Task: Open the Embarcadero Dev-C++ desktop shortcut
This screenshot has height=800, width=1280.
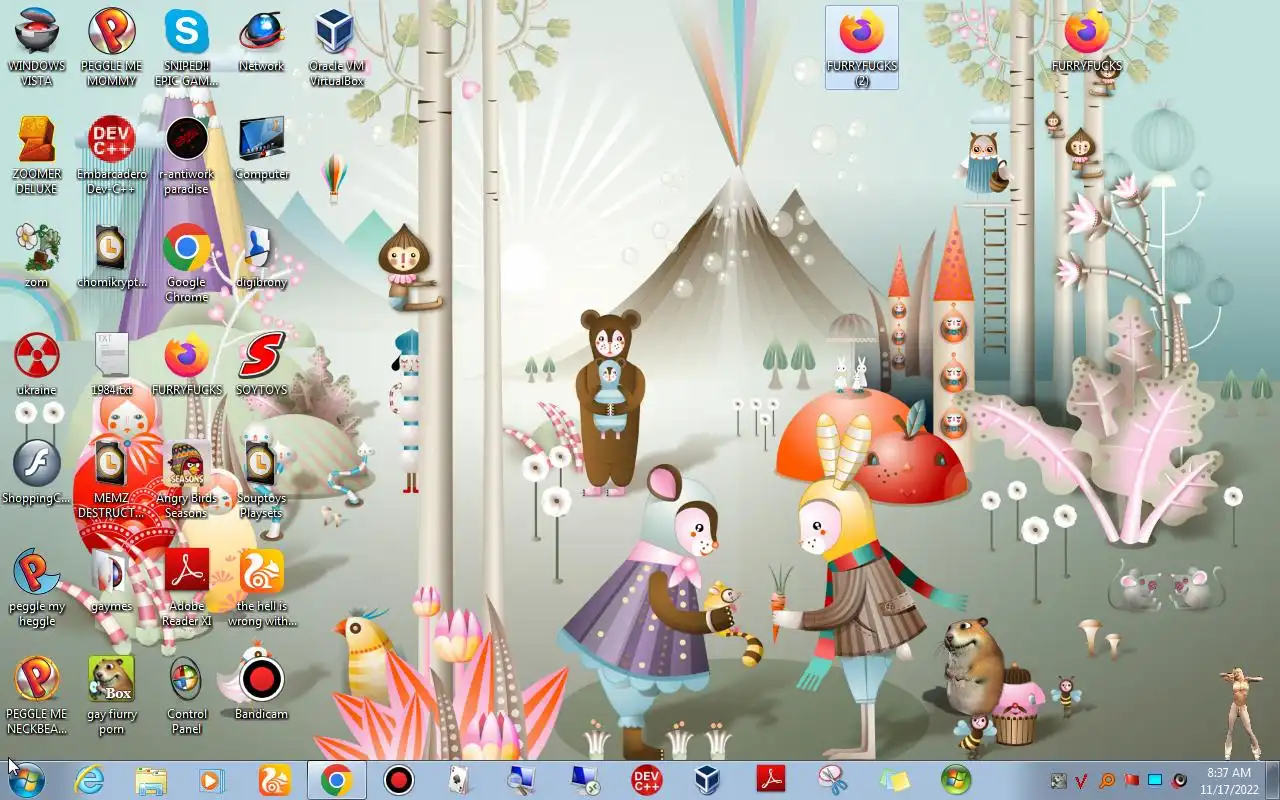Action: [112, 155]
